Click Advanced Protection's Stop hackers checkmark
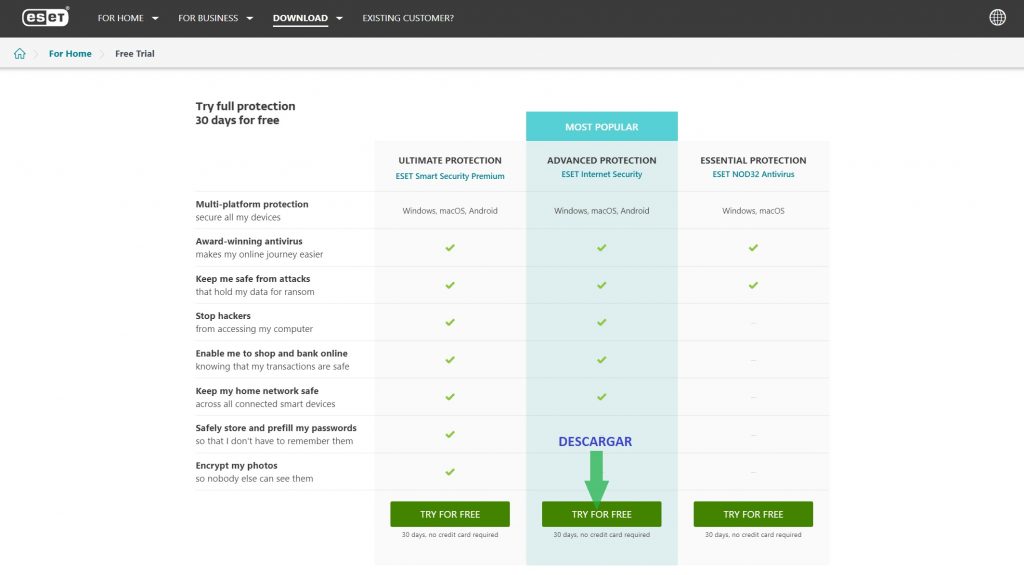 click(601, 322)
